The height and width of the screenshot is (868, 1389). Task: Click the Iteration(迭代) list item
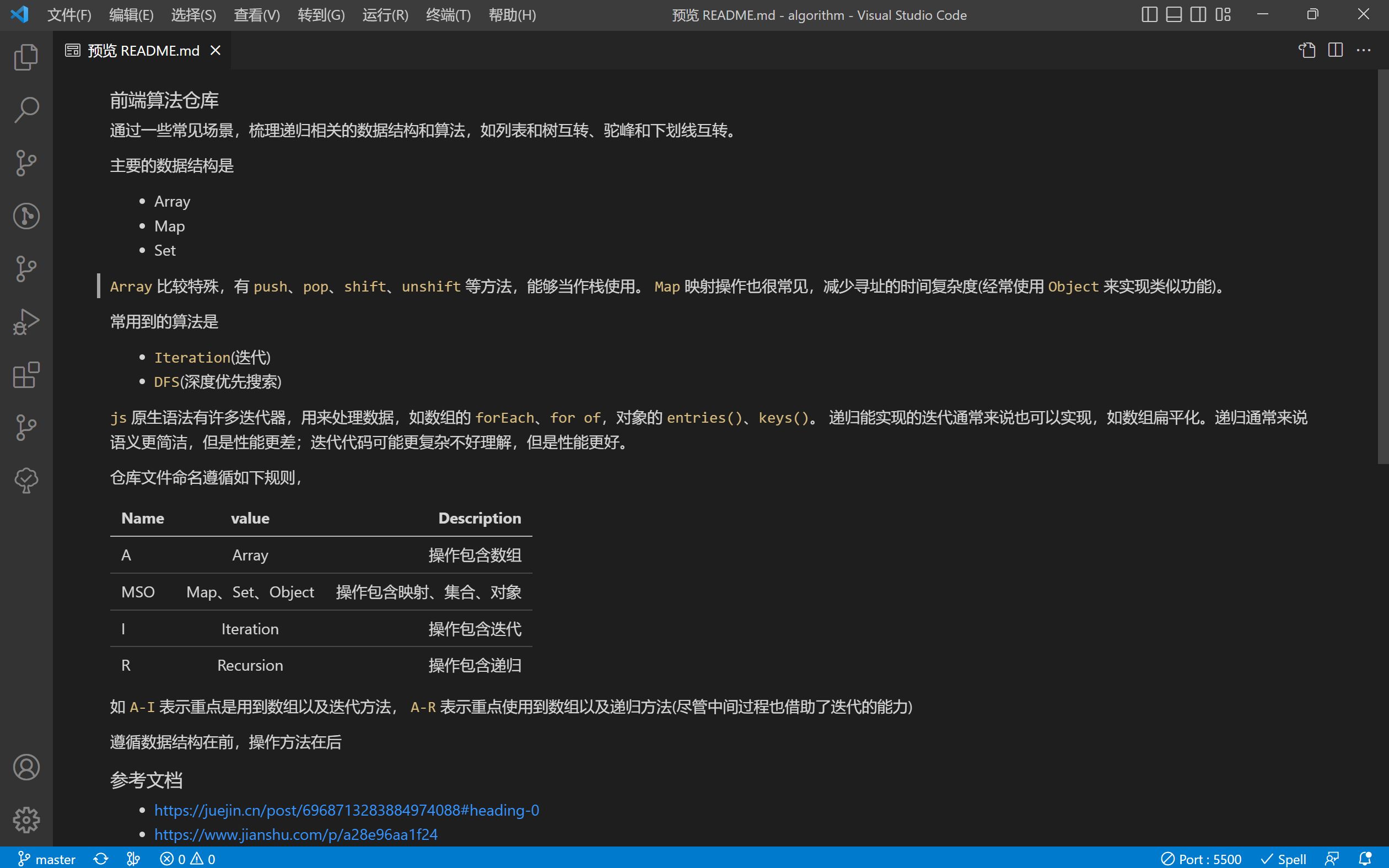pyautogui.click(x=212, y=358)
